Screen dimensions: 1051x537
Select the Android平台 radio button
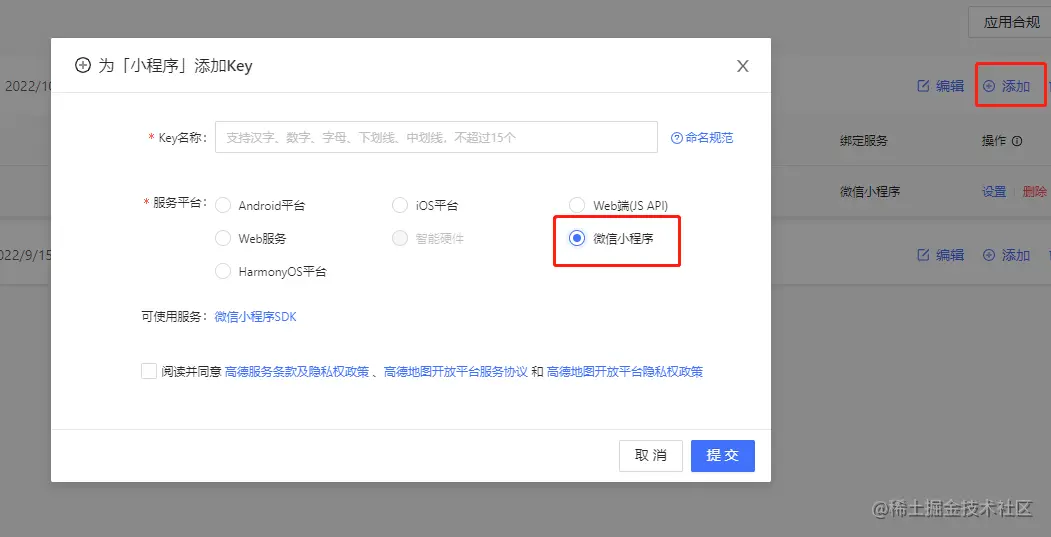(x=223, y=205)
